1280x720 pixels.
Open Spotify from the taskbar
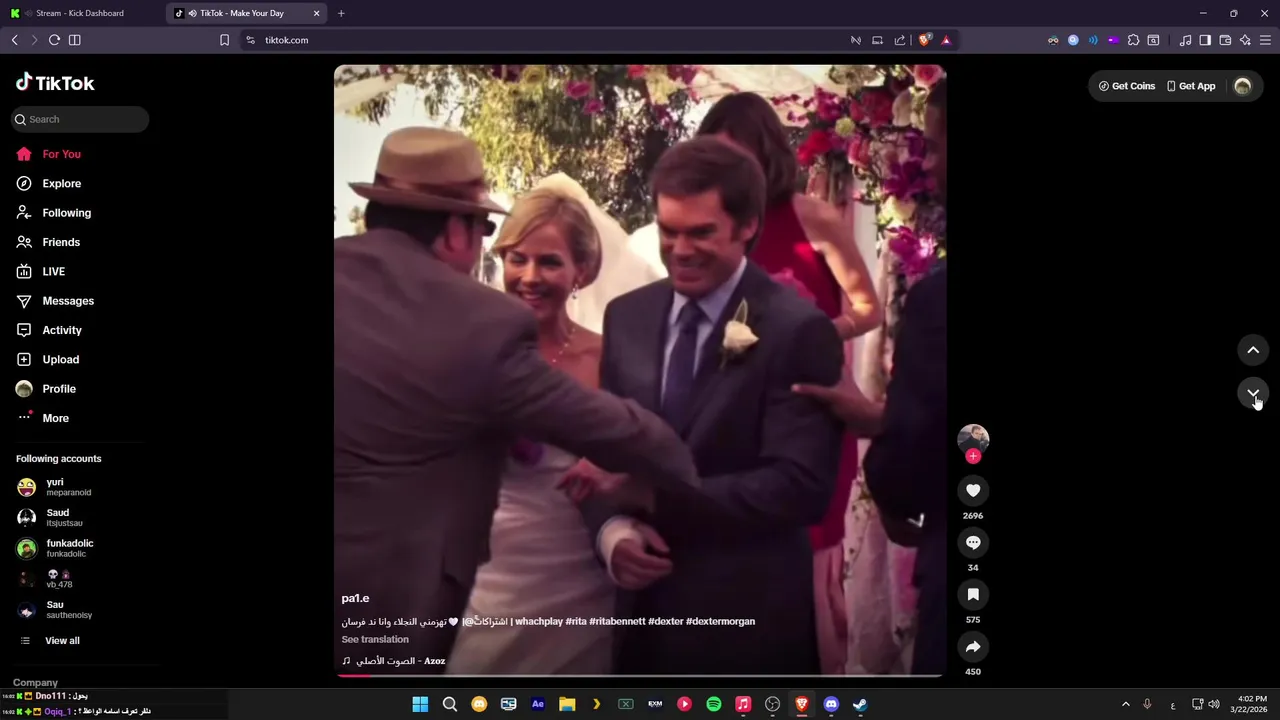(714, 704)
